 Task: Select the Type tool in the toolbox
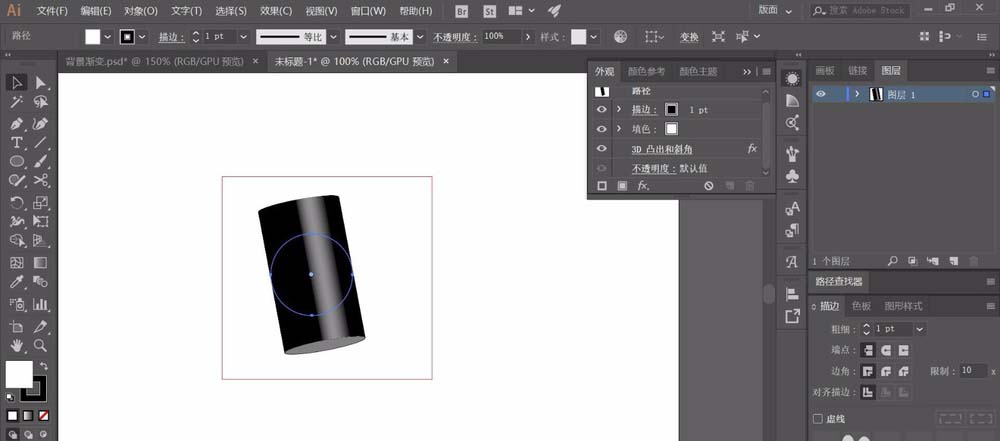[17, 143]
